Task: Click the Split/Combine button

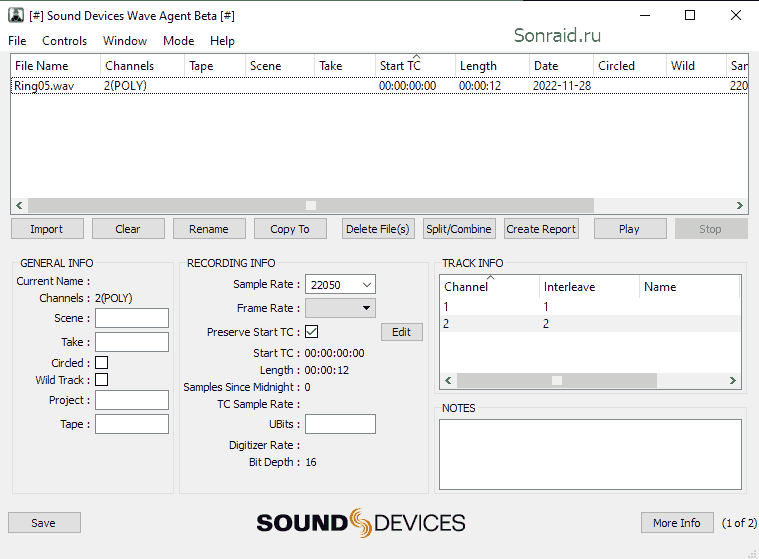Action: [x=459, y=229]
